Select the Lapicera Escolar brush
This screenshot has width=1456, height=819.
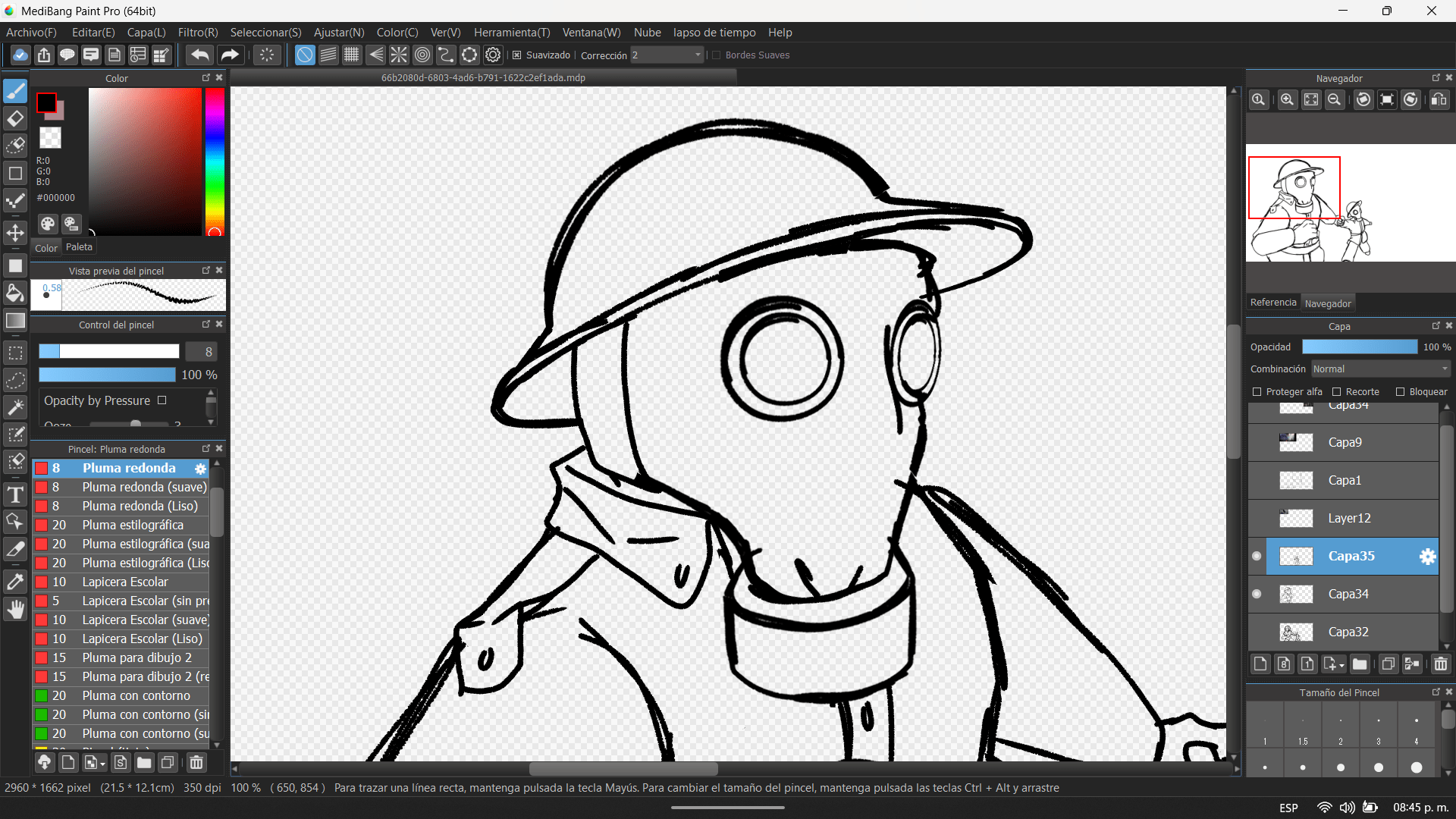(125, 582)
